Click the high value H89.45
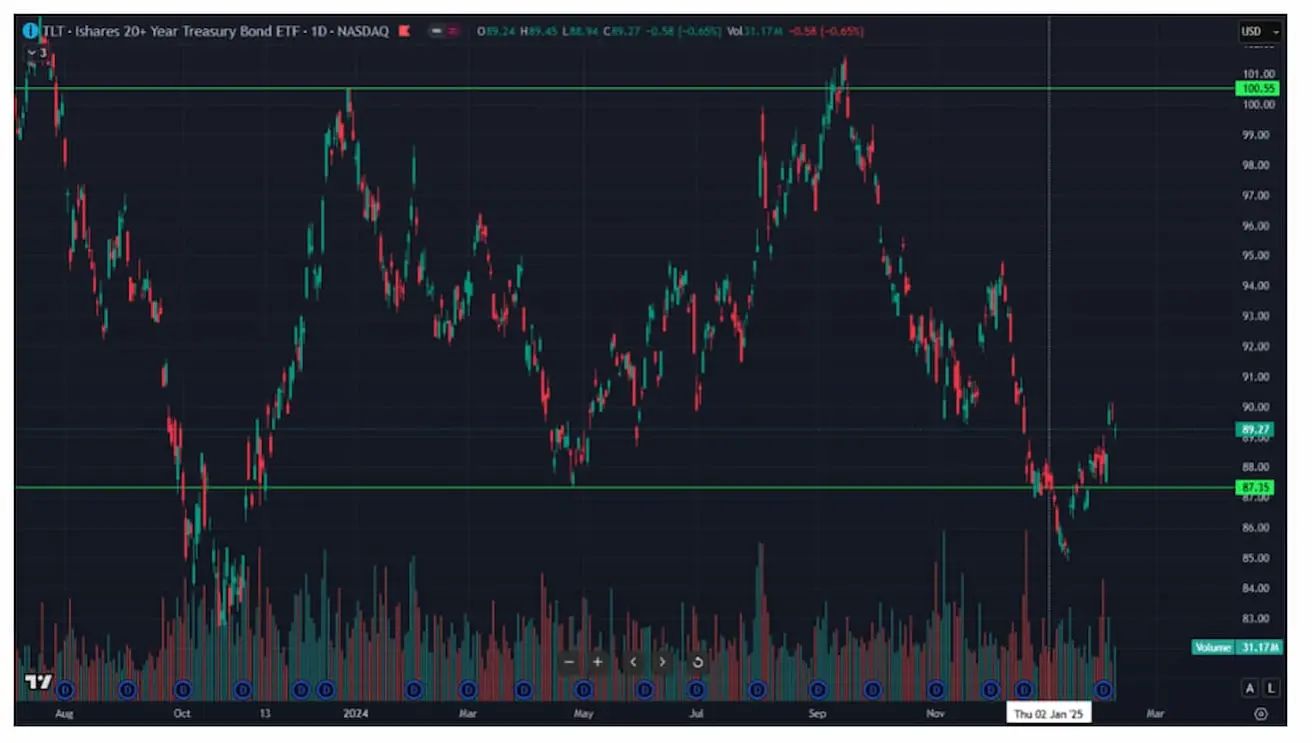Screen dimensions: 1312x743 tap(539, 31)
